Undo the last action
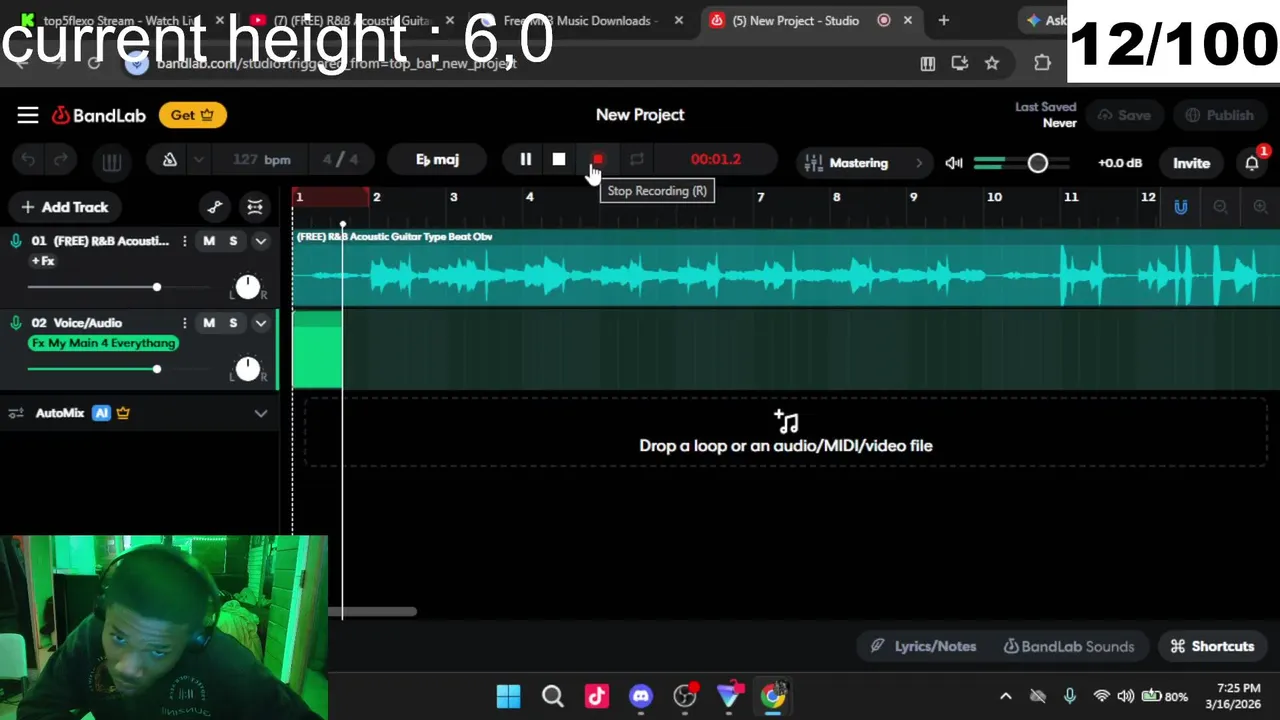1280x720 pixels. click(28, 160)
